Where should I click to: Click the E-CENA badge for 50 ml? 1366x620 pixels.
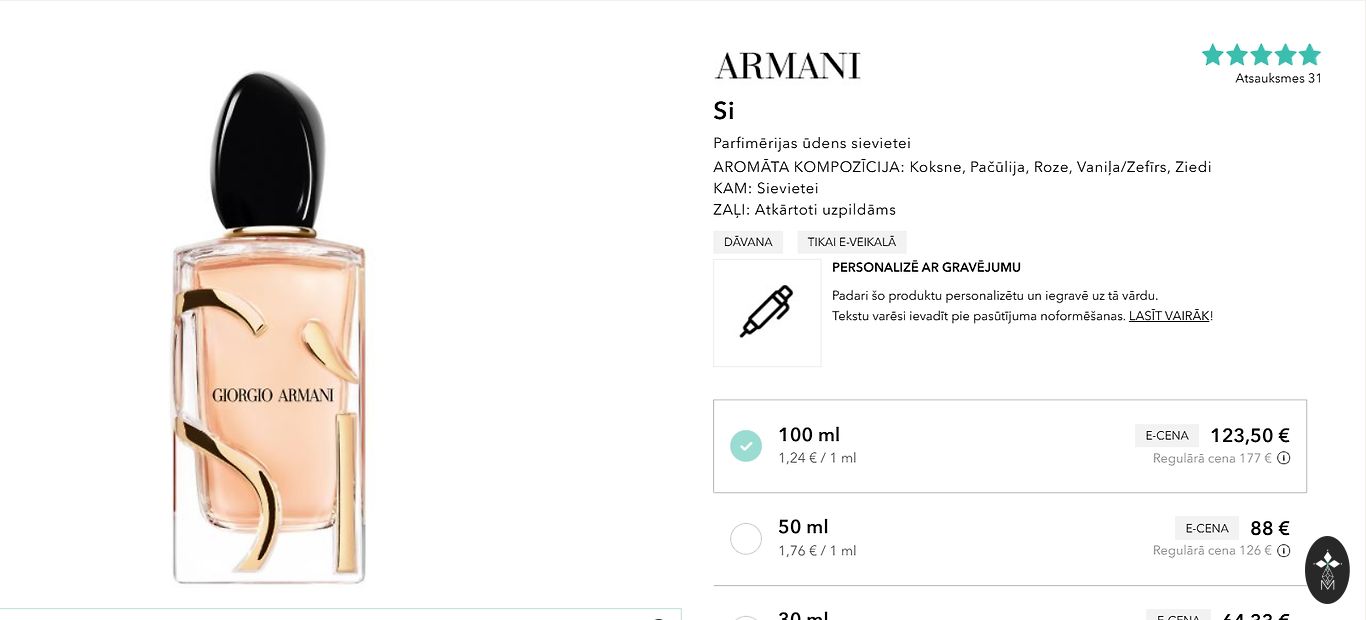coord(1207,528)
